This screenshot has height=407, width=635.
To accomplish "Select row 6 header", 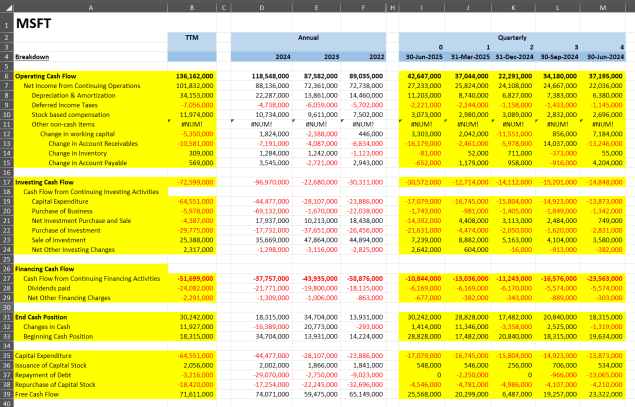I will (x=7, y=76).
